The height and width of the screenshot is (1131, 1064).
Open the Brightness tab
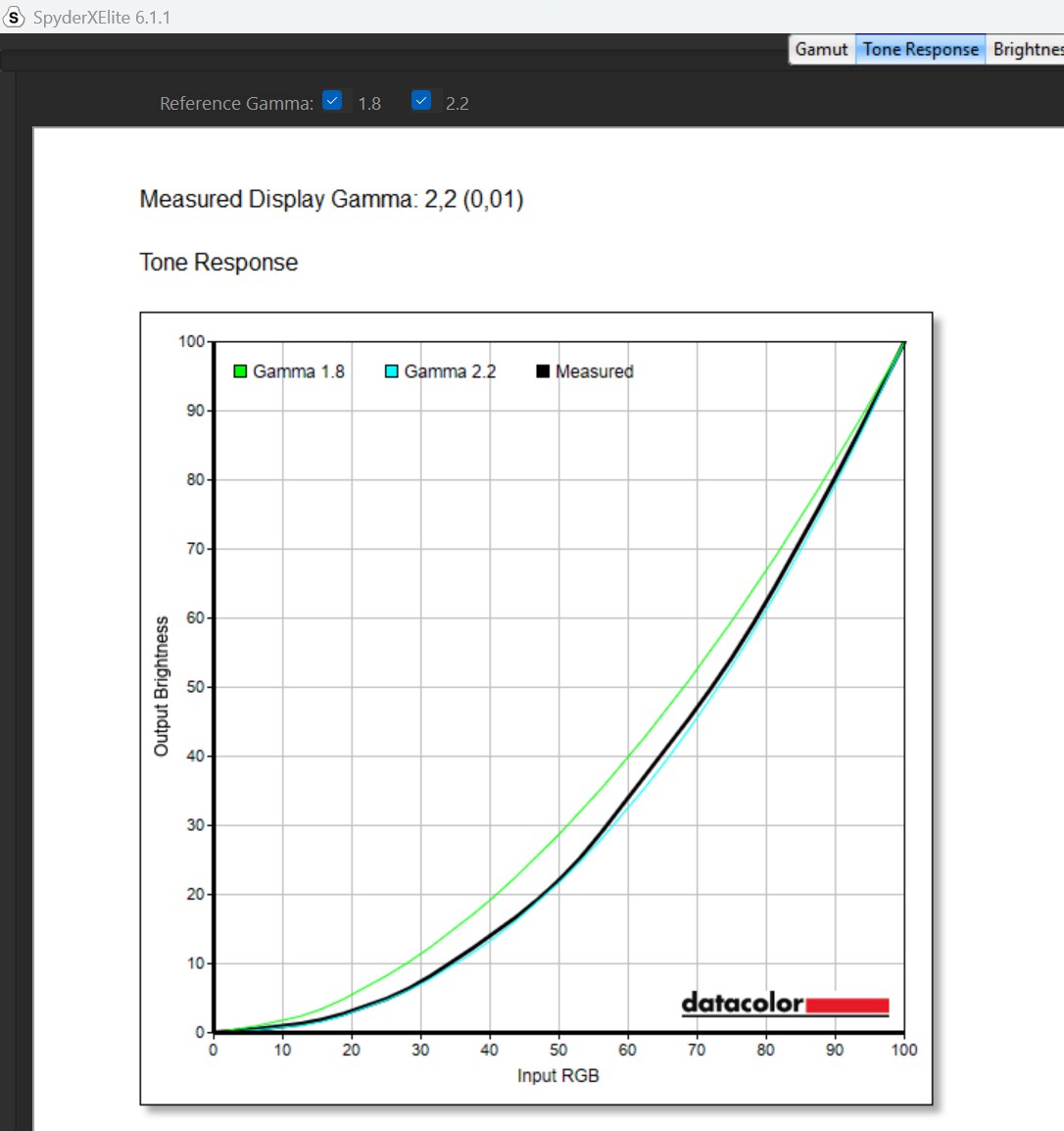1027,49
